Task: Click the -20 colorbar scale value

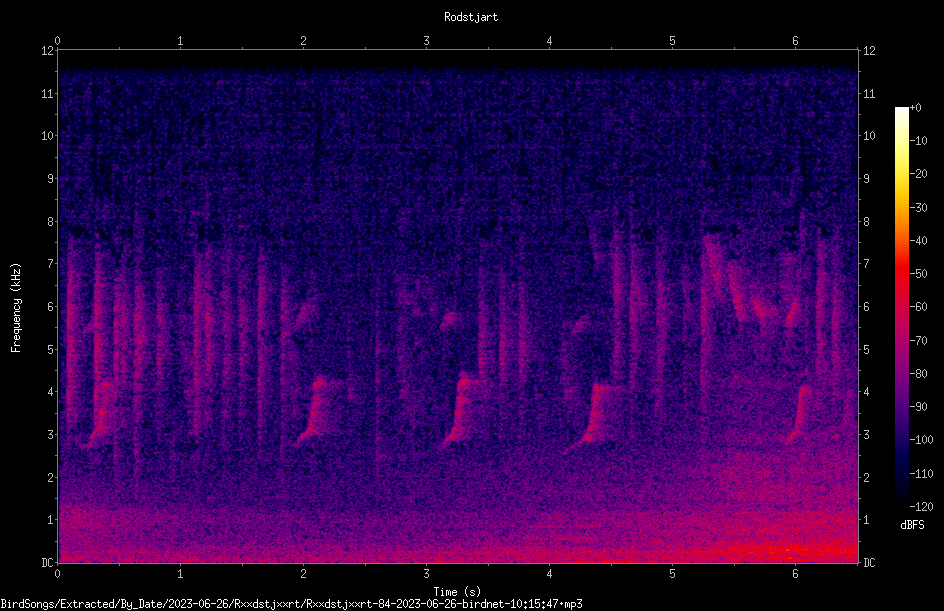Action: 918,174
